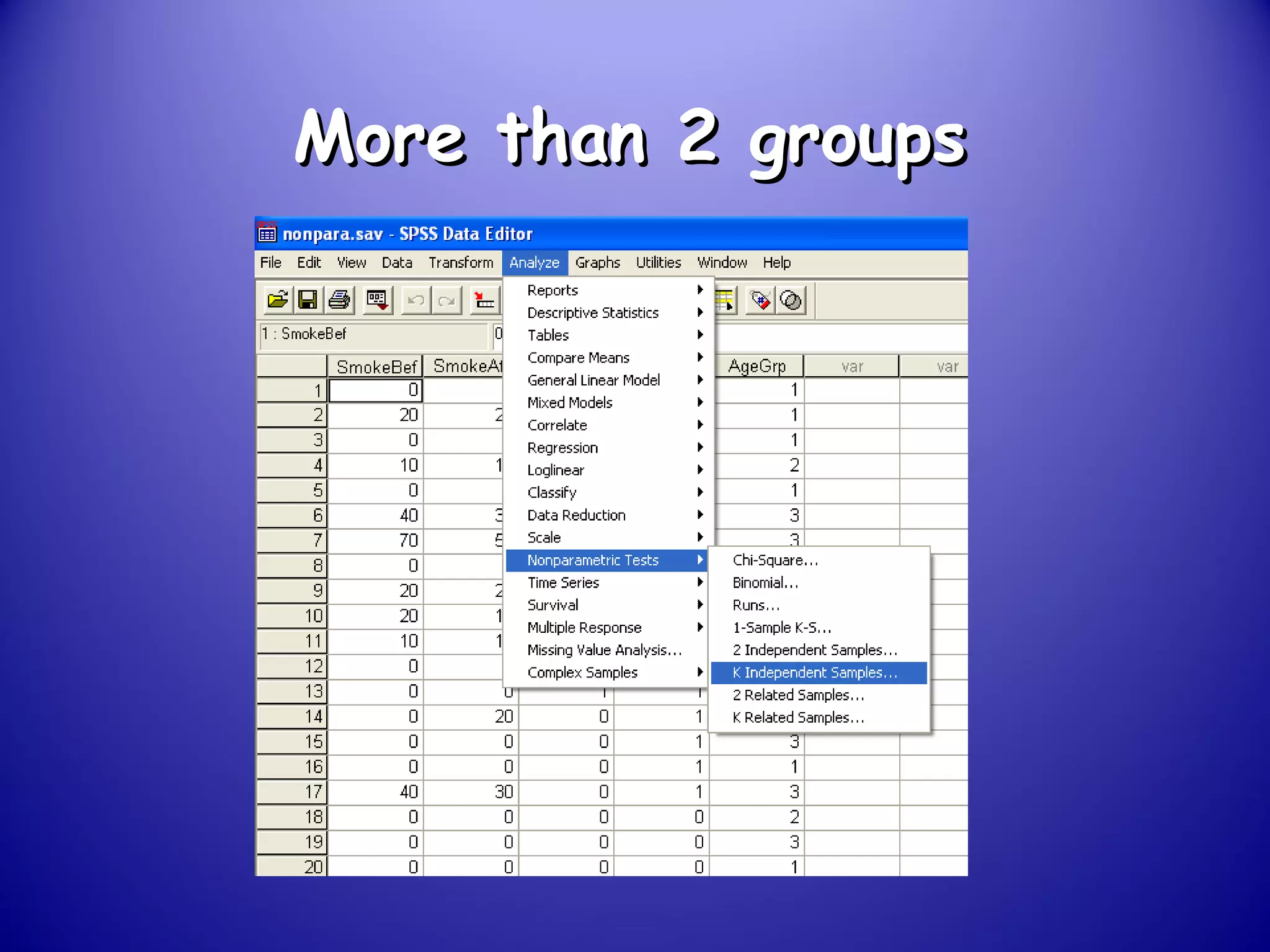Screen dimensions: 1270x952
Task: Click the Open File folder icon
Action: tap(277, 301)
